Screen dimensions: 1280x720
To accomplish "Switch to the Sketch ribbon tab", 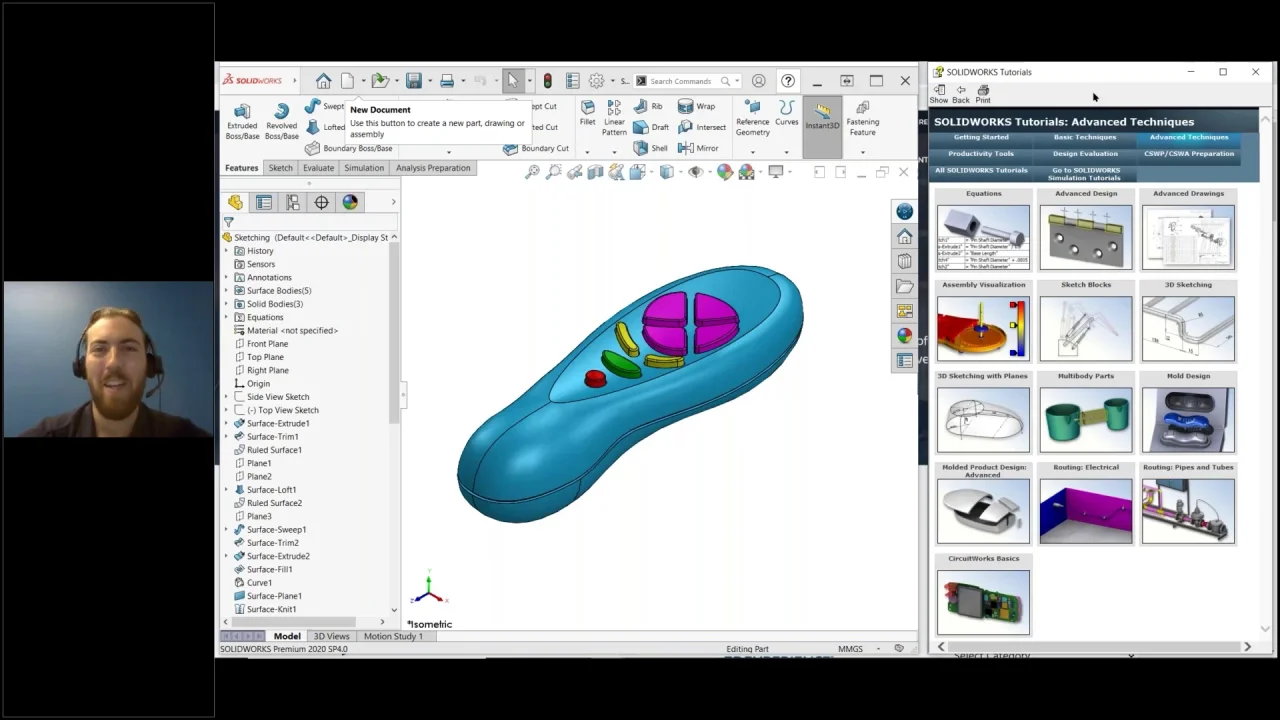I will pyautogui.click(x=280, y=168).
